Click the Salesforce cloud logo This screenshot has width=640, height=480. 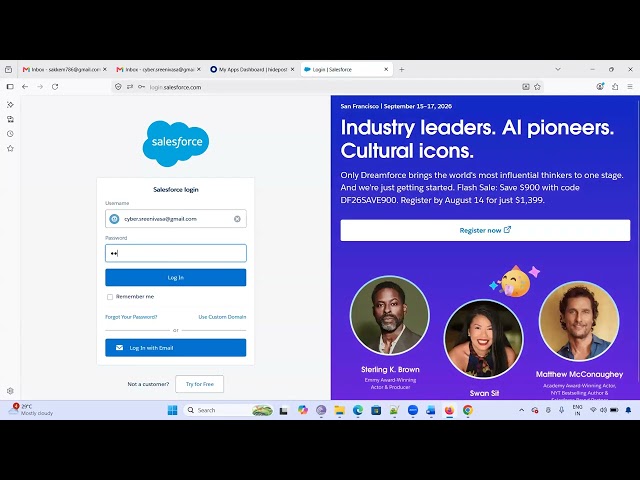pyautogui.click(x=176, y=143)
